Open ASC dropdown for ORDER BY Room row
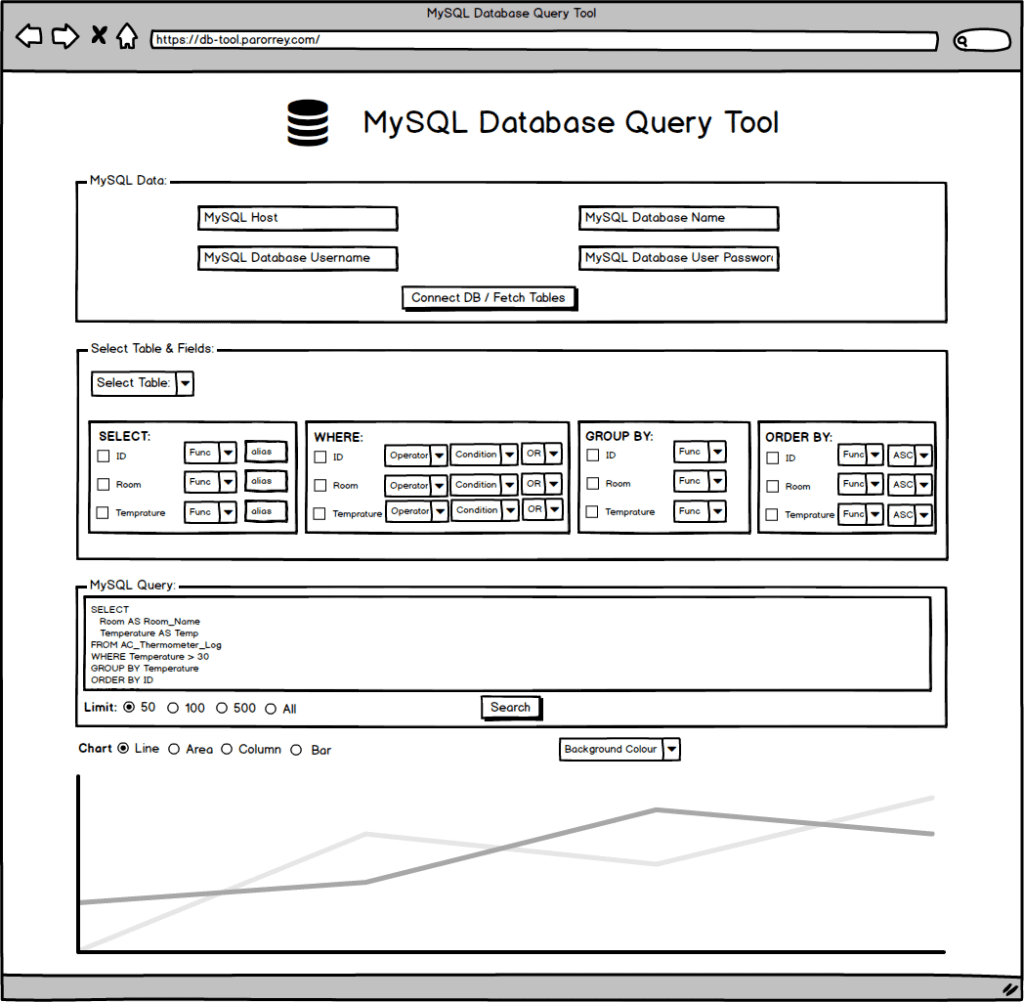The width and height of the screenshot is (1024, 1002). coord(910,485)
